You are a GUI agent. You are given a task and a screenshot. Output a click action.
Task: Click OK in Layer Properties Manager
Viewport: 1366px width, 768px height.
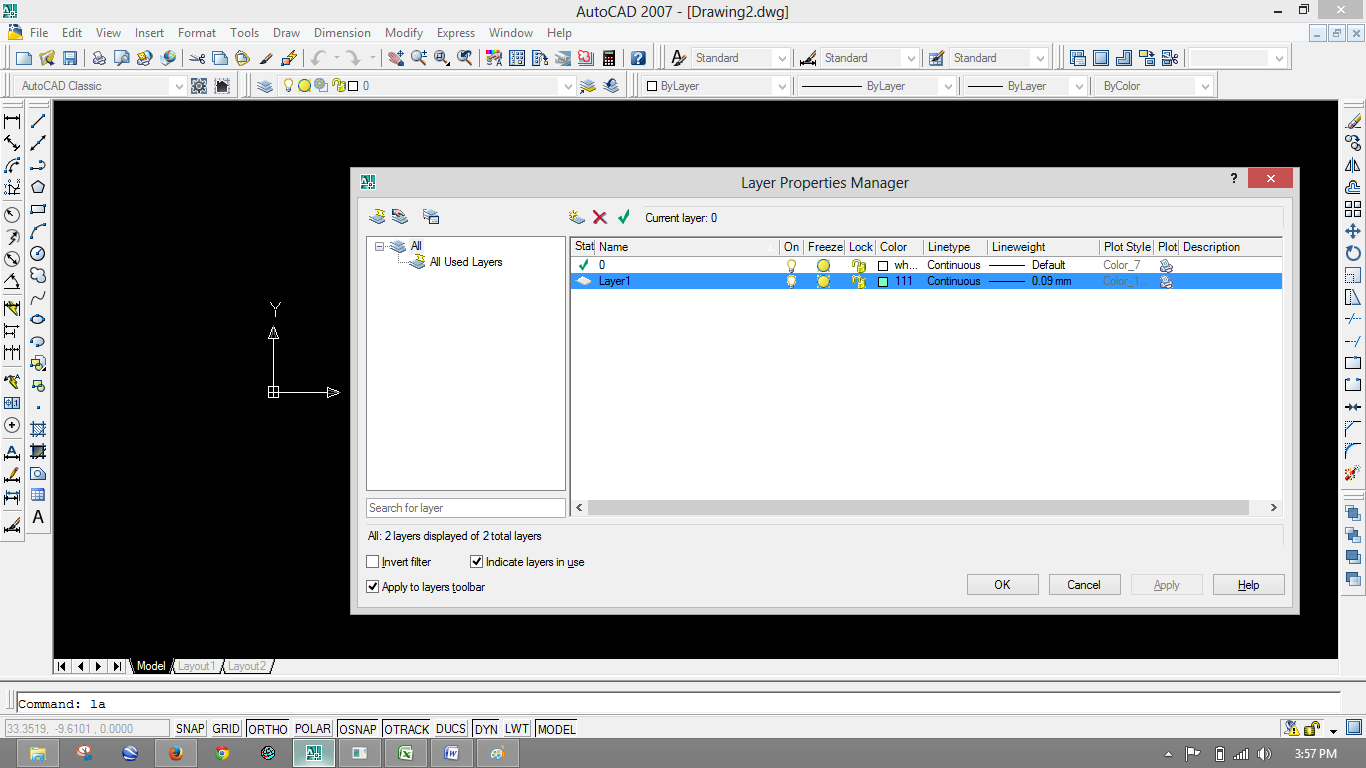pyautogui.click(x=1002, y=585)
